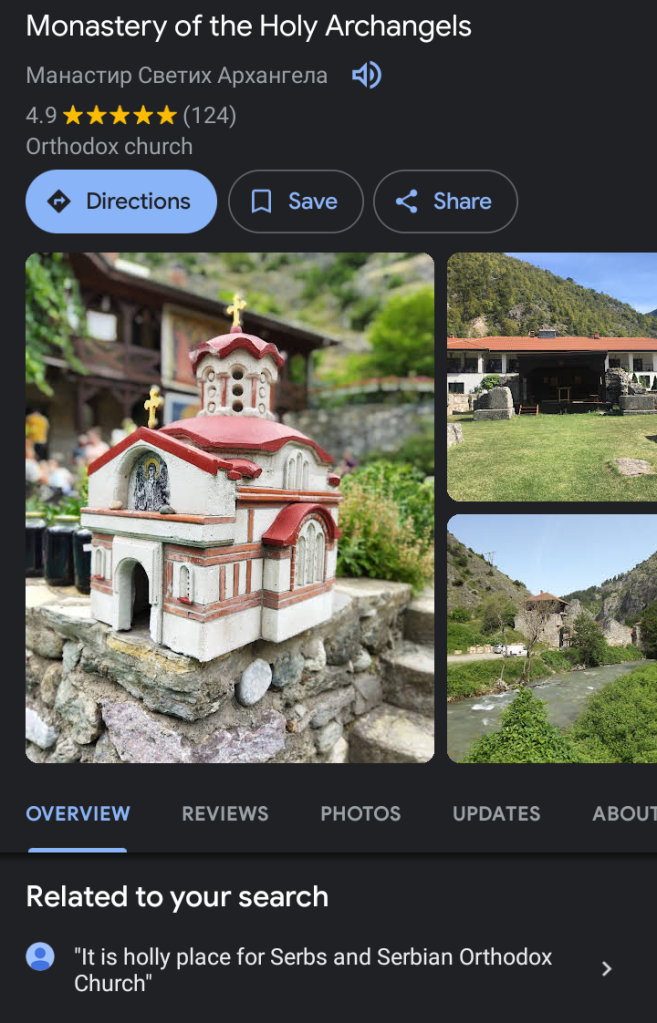Play the name pronunciation speaker icon

(x=367, y=75)
